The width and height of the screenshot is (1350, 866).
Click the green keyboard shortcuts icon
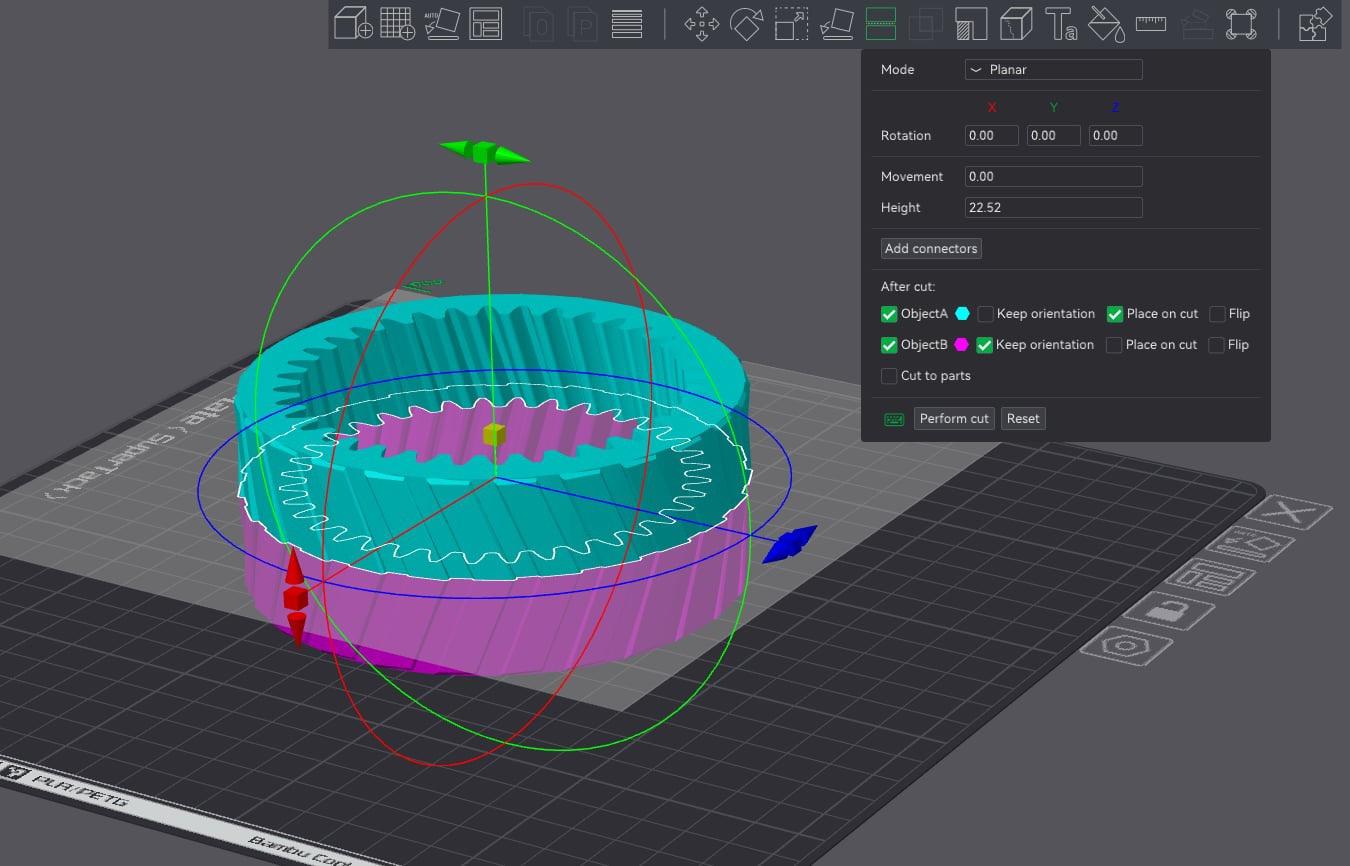point(894,419)
